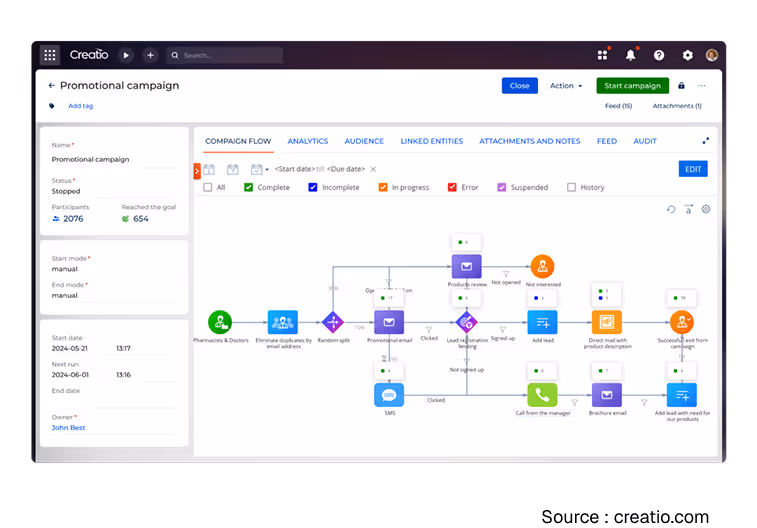The image size is (757, 528).
Task: Click the lock icon near Start campaign
Action: [x=681, y=85]
